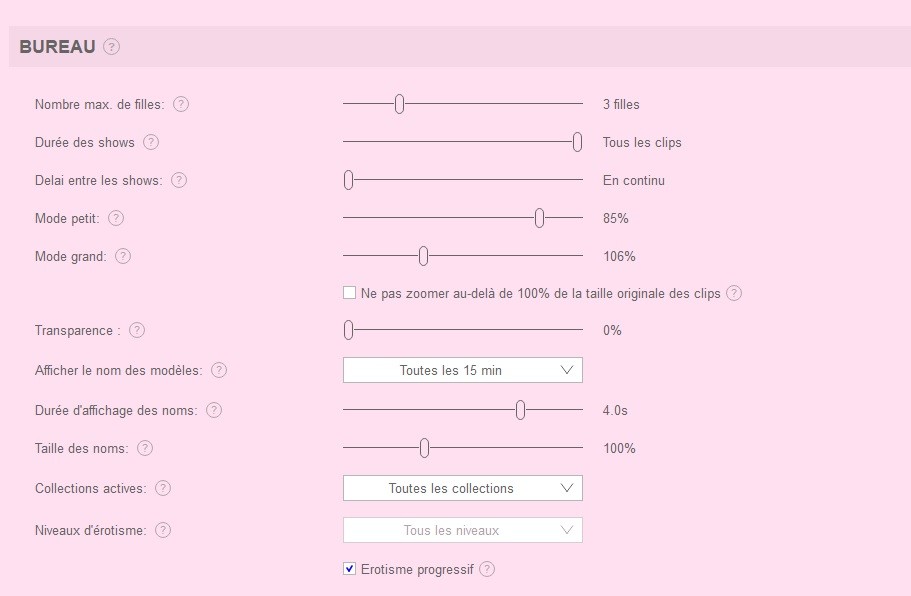Uncheck the Erotisme progressif checkbox
This screenshot has height=596, width=911.
coord(349,569)
